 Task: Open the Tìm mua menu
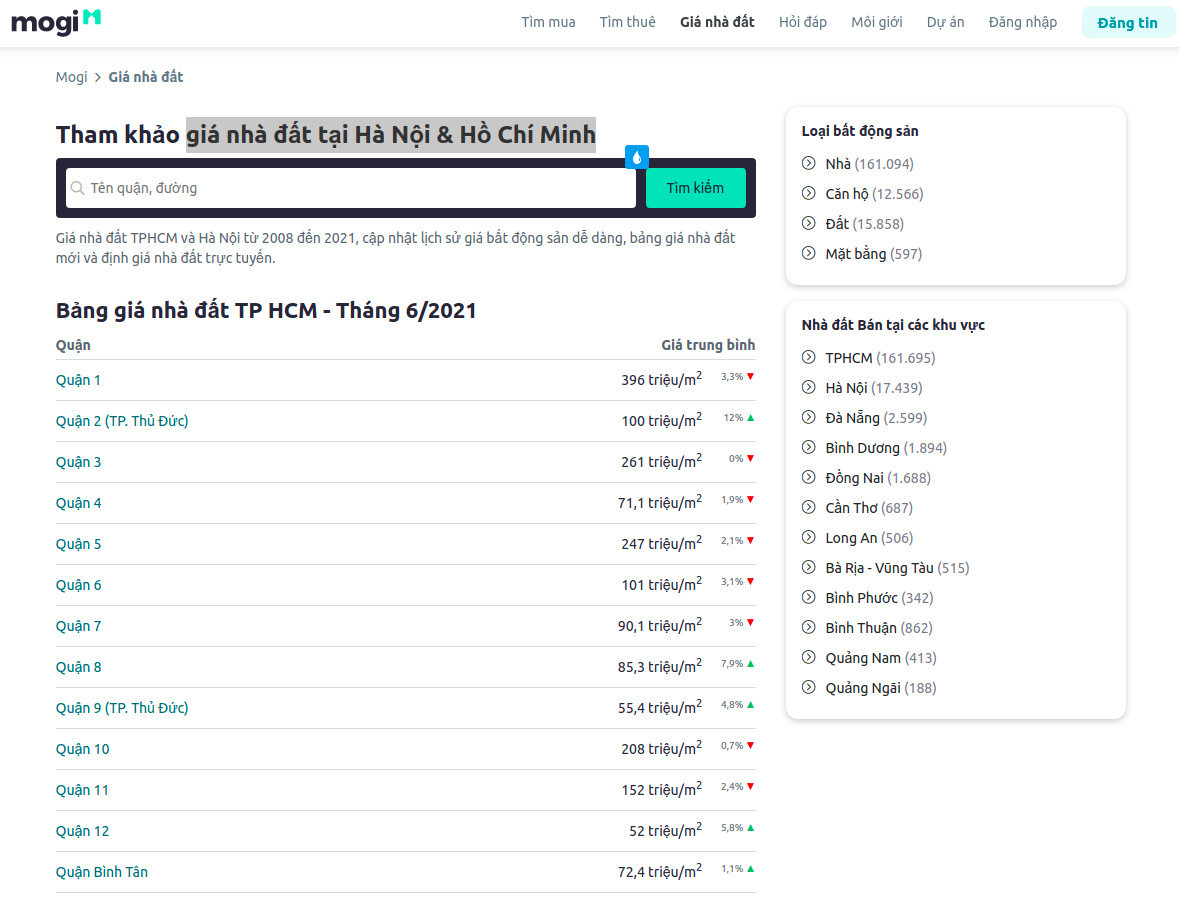coord(548,23)
